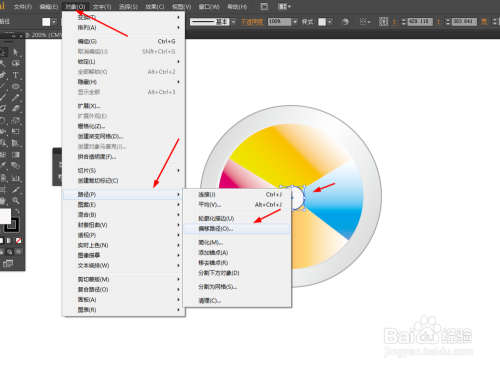
Task: Choose 扩展(X)... menu item
Action: [124, 106]
